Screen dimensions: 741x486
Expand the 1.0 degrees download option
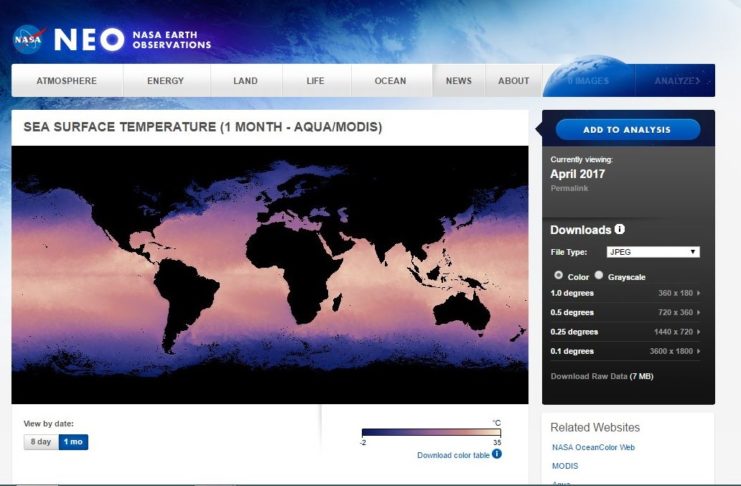(625, 293)
